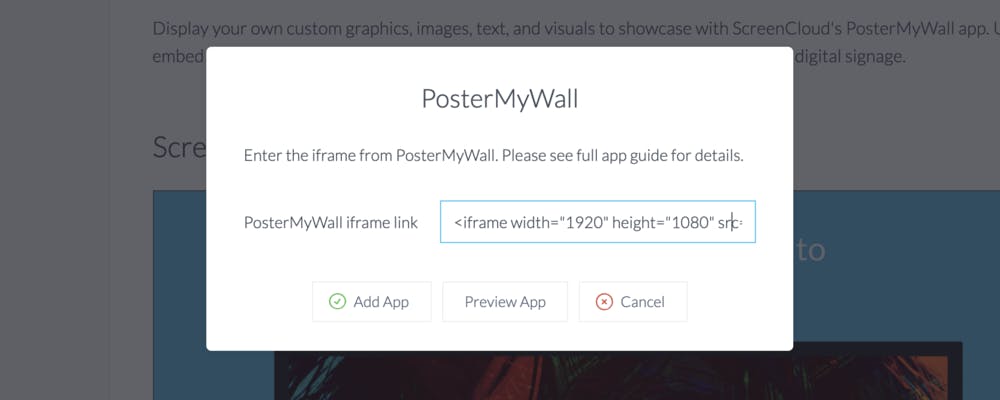The width and height of the screenshot is (1000, 400).
Task: Click the green checkmark icon on Add App
Action: tap(337, 301)
